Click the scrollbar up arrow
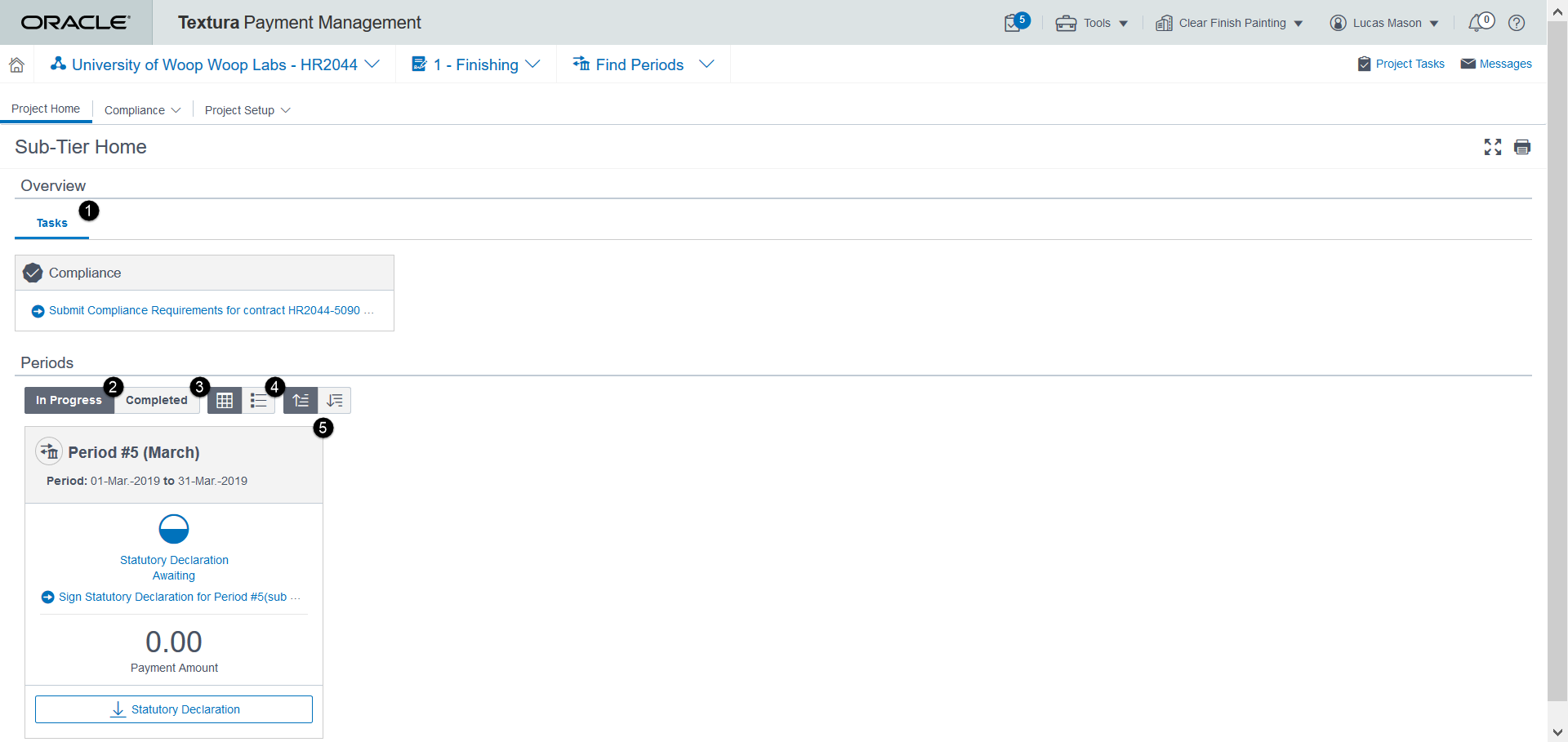The image size is (1568, 742). [x=1557, y=11]
